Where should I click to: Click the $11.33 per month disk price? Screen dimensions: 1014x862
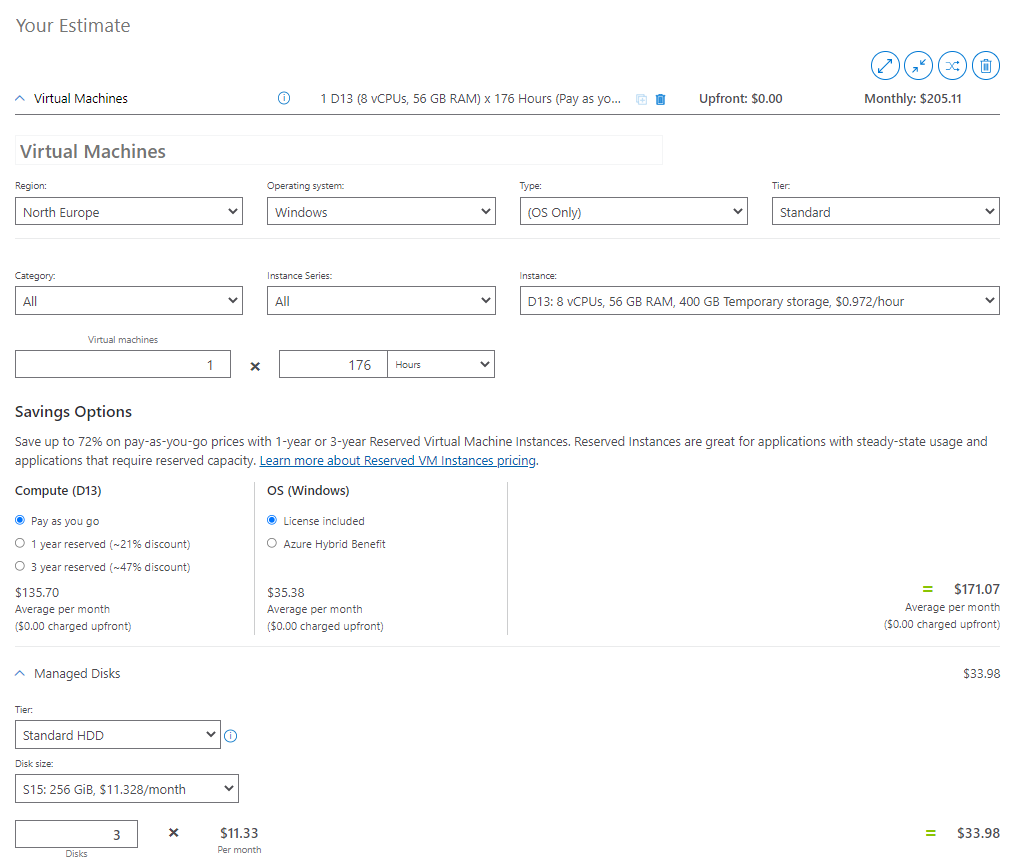point(239,833)
